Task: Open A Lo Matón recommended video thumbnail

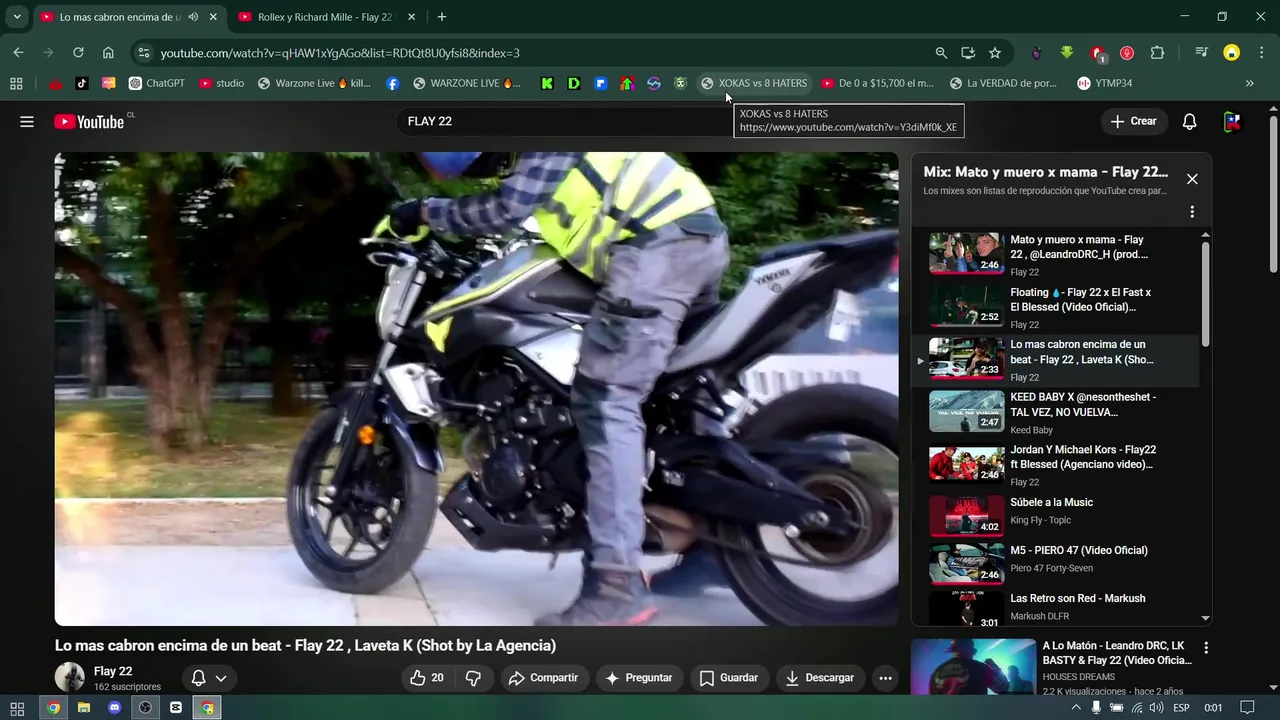Action: coord(973,667)
